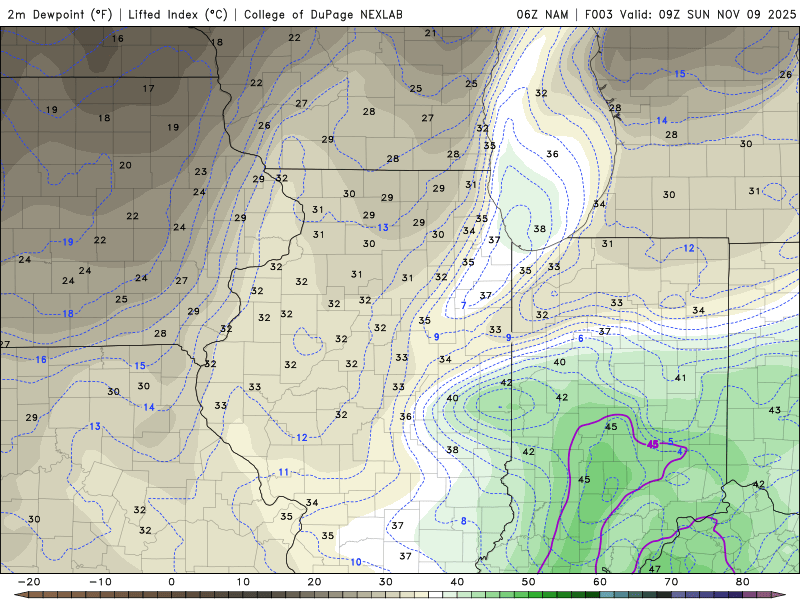
Task: Click the blue '4' lifted index contour label
Action: [x=680, y=452]
